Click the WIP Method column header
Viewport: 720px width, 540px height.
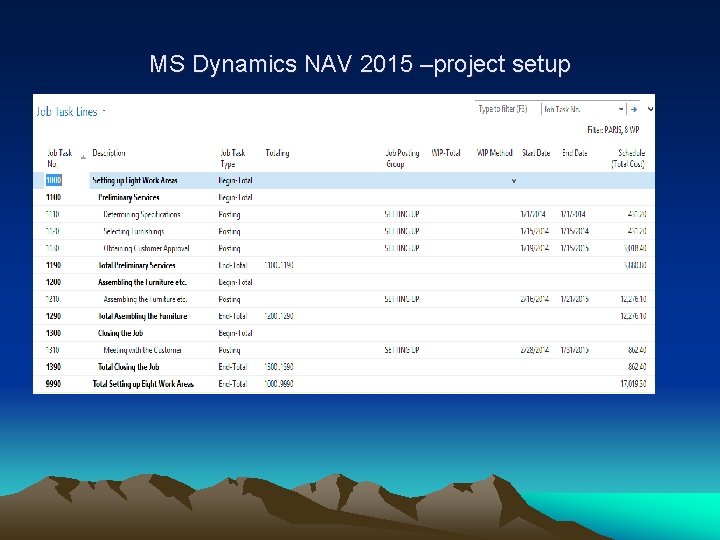pyautogui.click(x=494, y=153)
